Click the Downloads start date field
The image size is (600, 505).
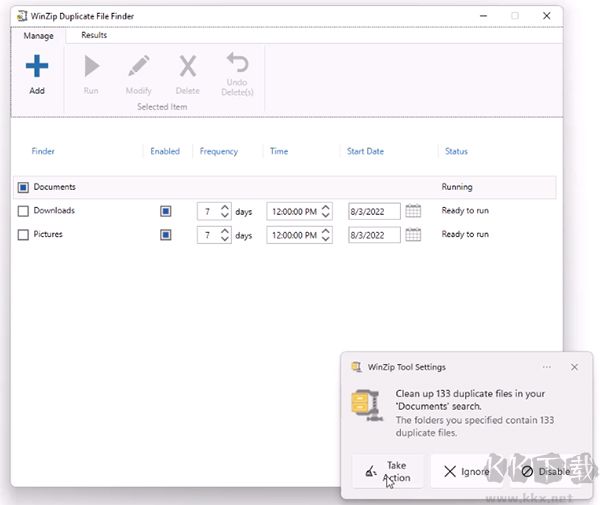point(373,211)
